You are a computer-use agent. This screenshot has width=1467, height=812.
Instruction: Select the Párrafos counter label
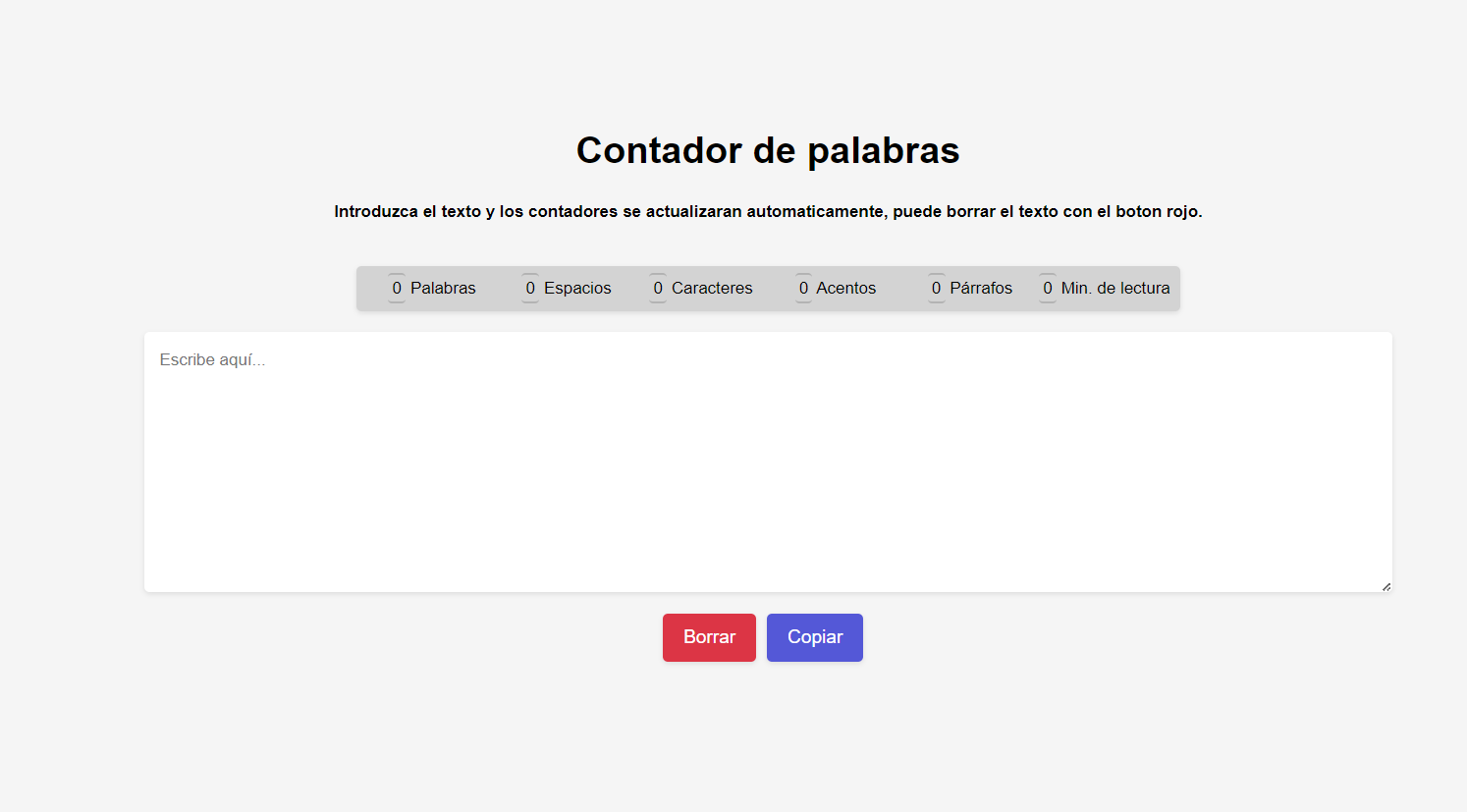click(x=983, y=288)
